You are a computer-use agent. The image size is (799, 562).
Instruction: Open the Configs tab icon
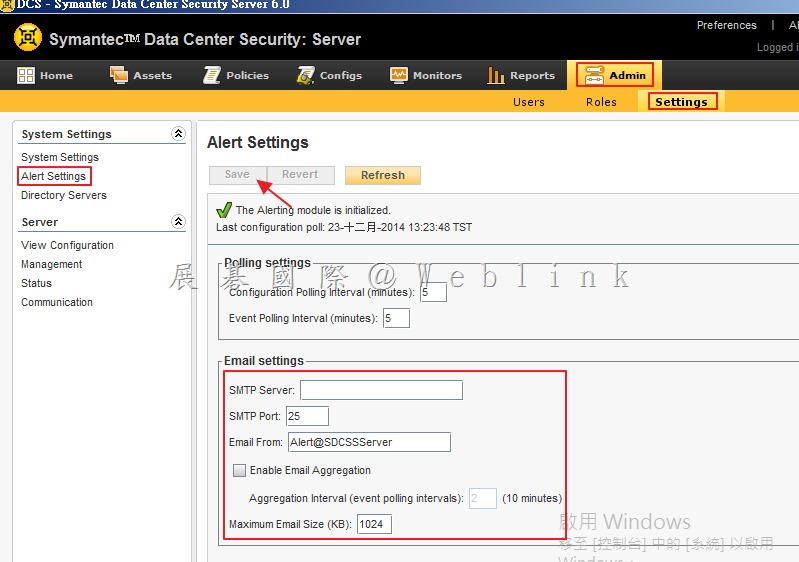306,75
